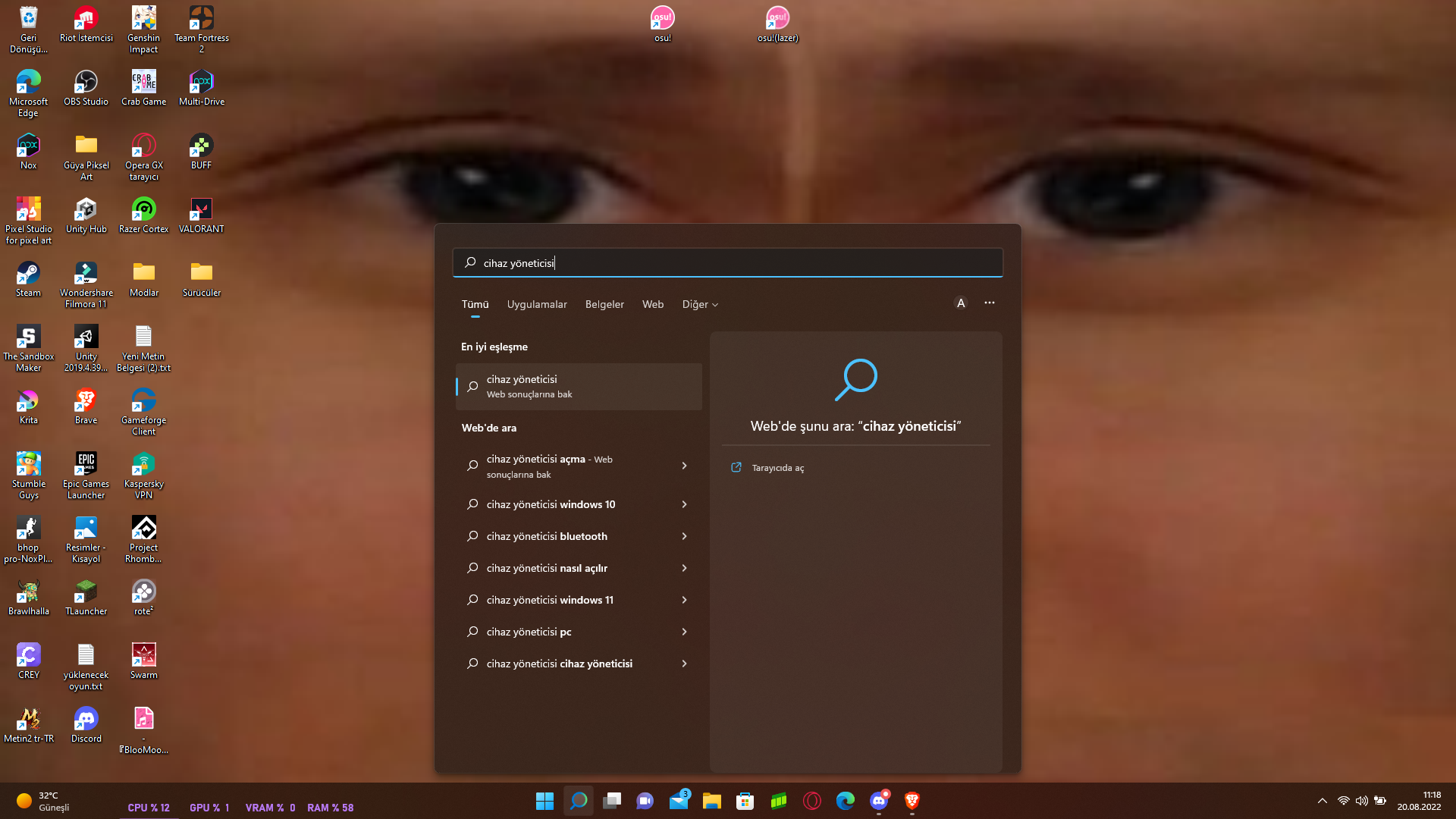Show hidden system tray icons
This screenshot has height=819, width=1456.
tap(1323, 801)
